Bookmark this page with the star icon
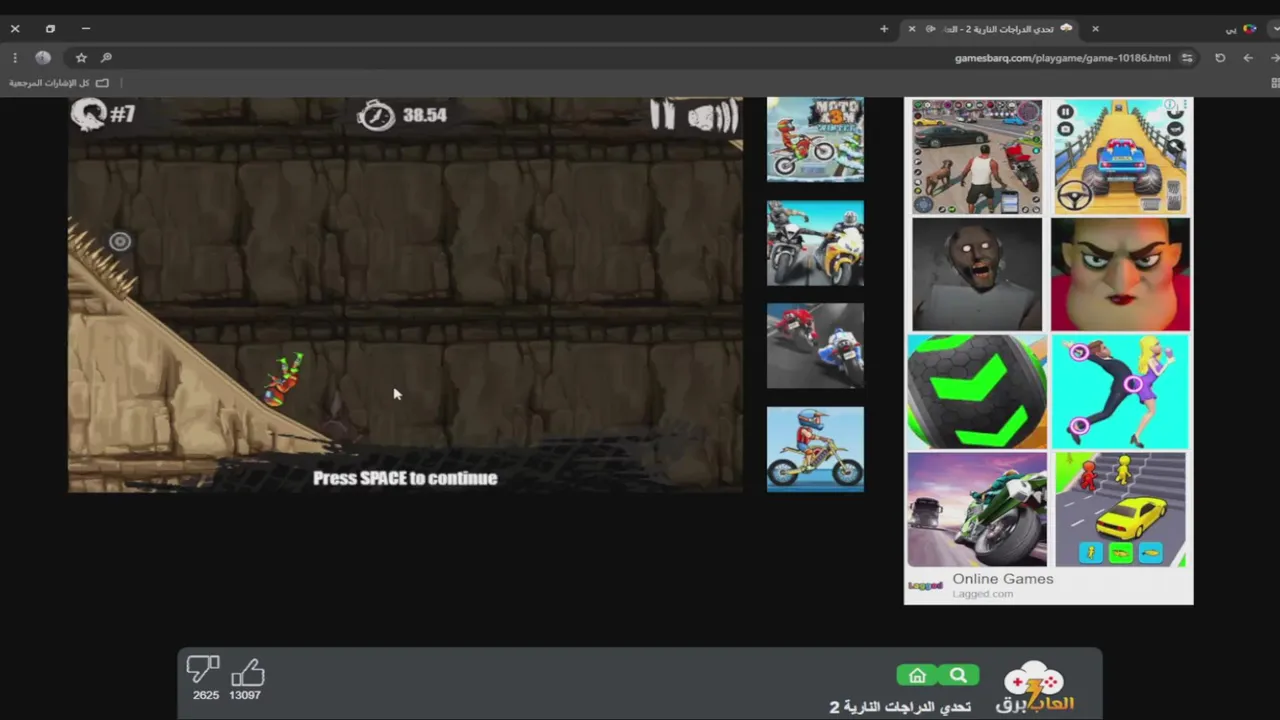This screenshot has height=720, width=1280. 81,58
